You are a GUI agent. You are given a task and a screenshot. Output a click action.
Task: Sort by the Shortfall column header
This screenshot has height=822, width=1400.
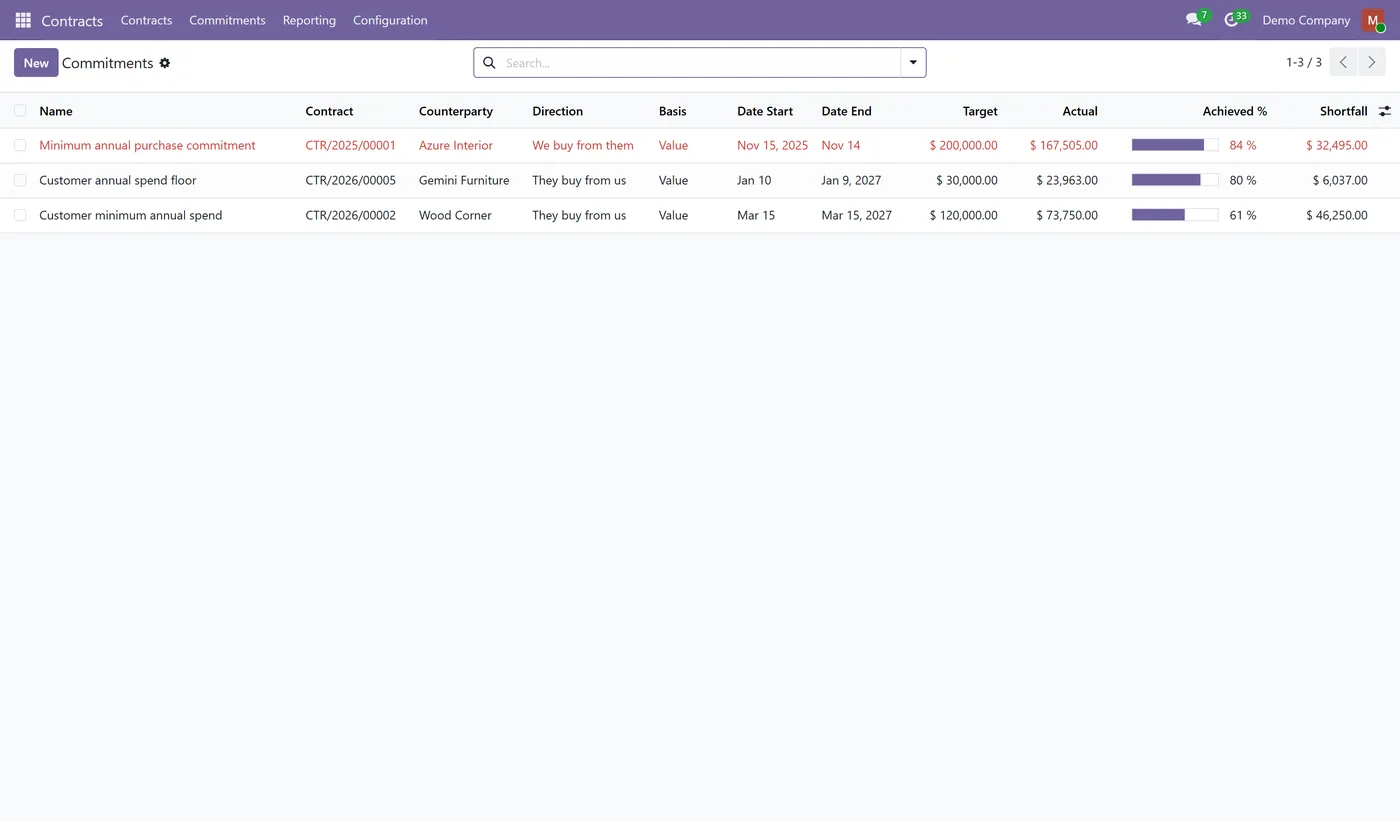pyautogui.click(x=1343, y=111)
